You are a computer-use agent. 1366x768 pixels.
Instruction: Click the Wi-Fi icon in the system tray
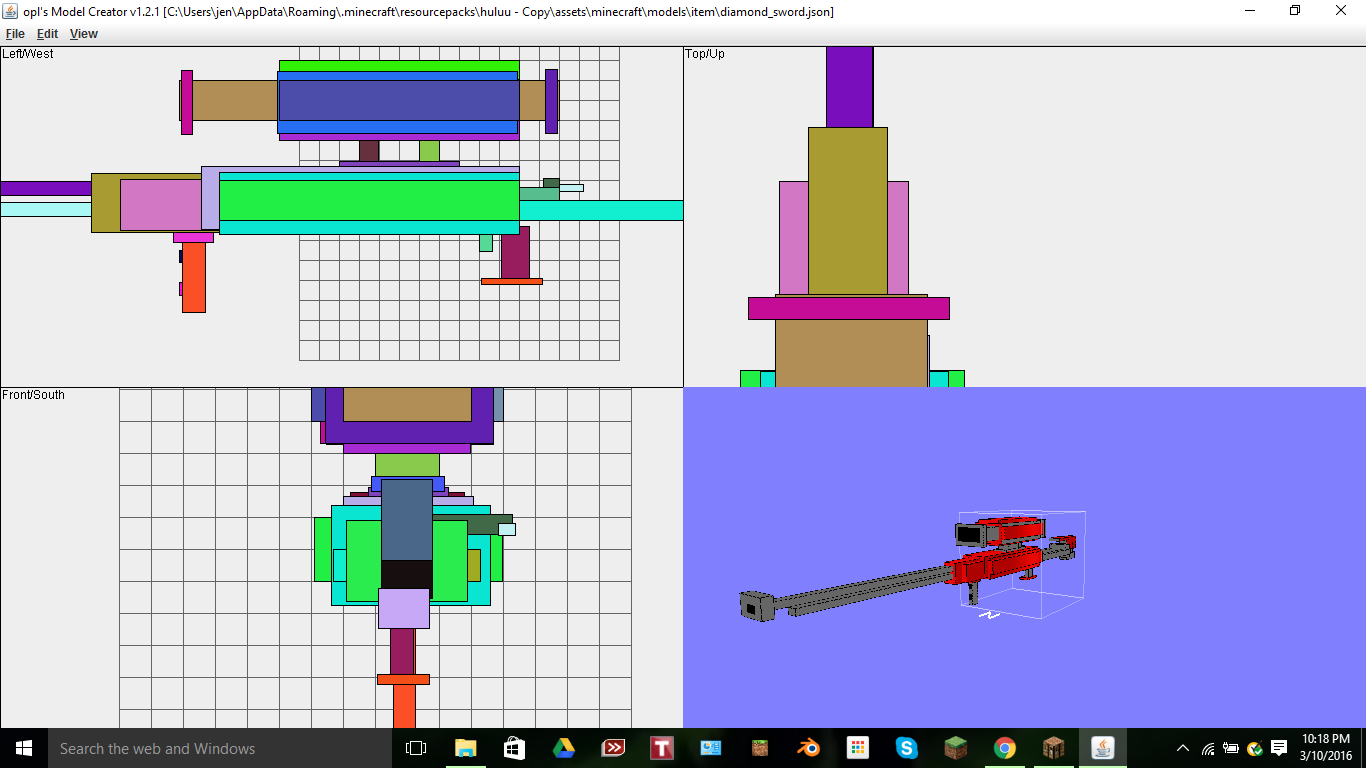(x=1207, y=748)
